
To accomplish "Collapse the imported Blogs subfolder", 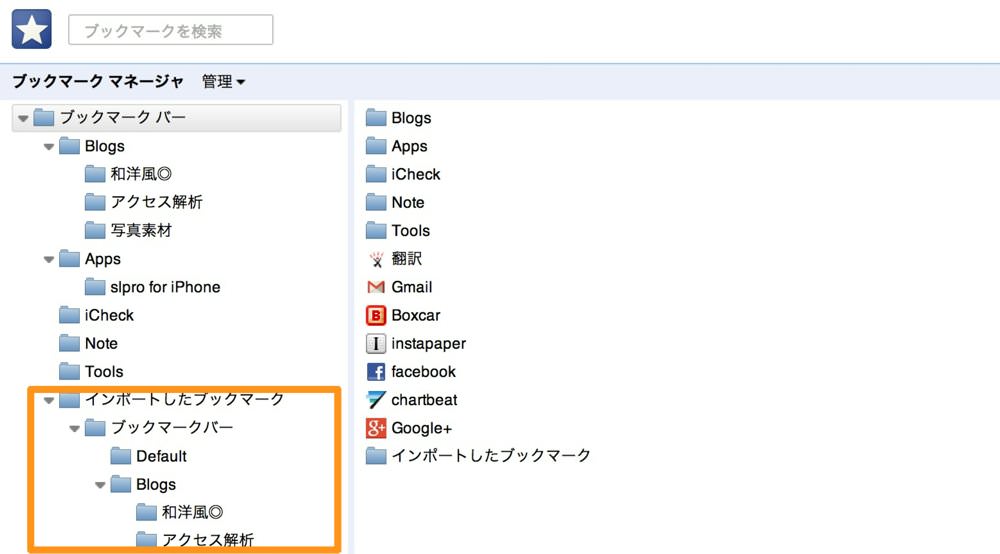I will coord(100,485).
